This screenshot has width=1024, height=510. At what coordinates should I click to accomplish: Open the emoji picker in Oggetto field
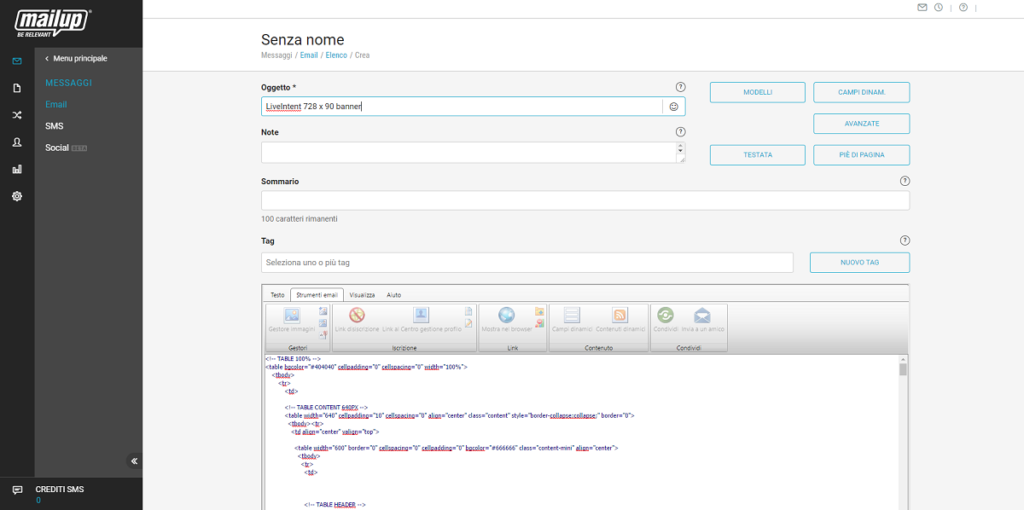coord(674,106)
